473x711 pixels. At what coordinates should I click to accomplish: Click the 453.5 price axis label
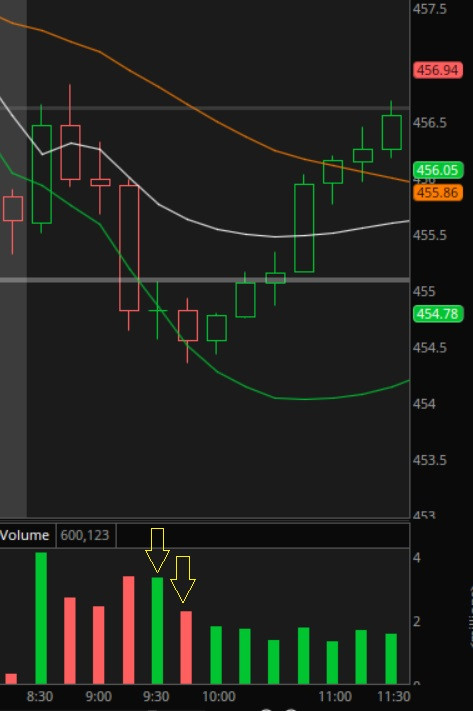pos(429,460)
